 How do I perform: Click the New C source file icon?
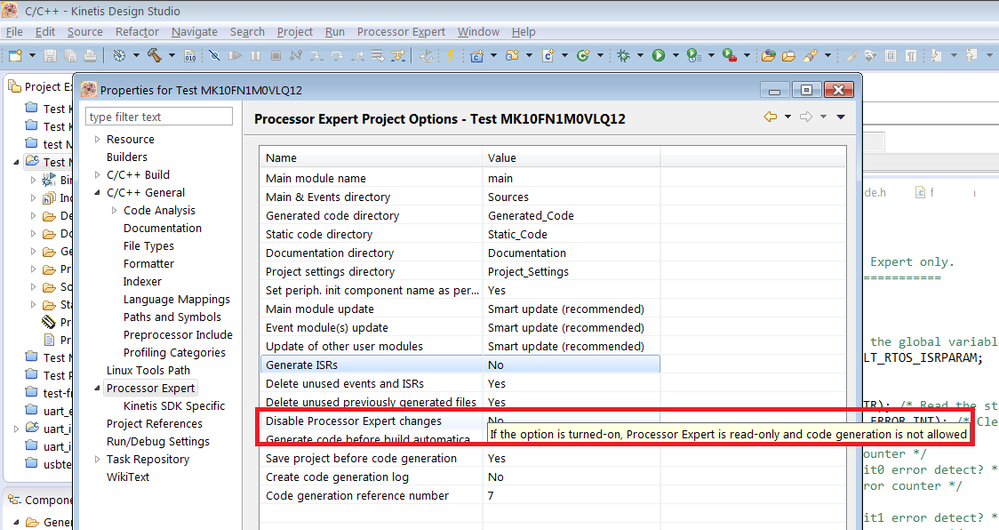548,56
